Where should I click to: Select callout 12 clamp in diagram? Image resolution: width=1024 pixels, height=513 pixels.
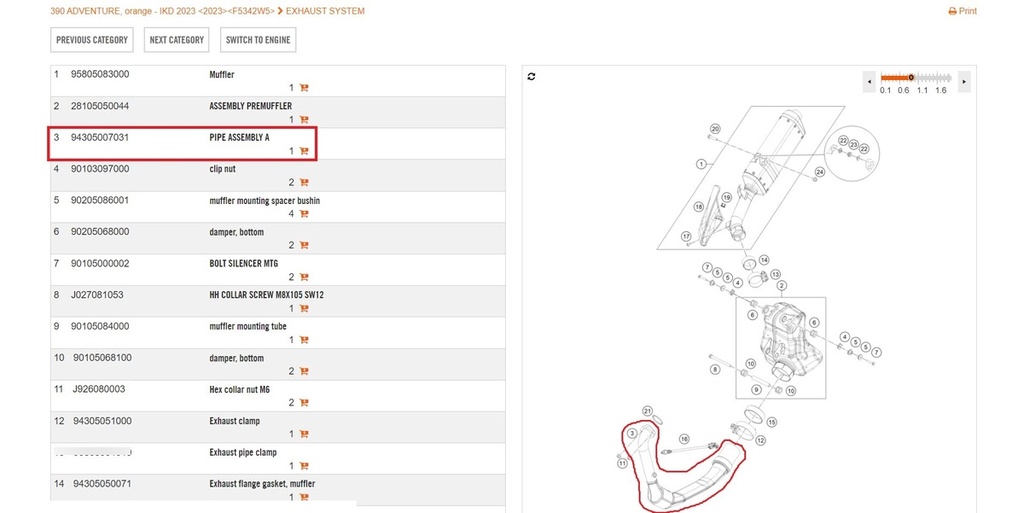(x=760, y=441)
